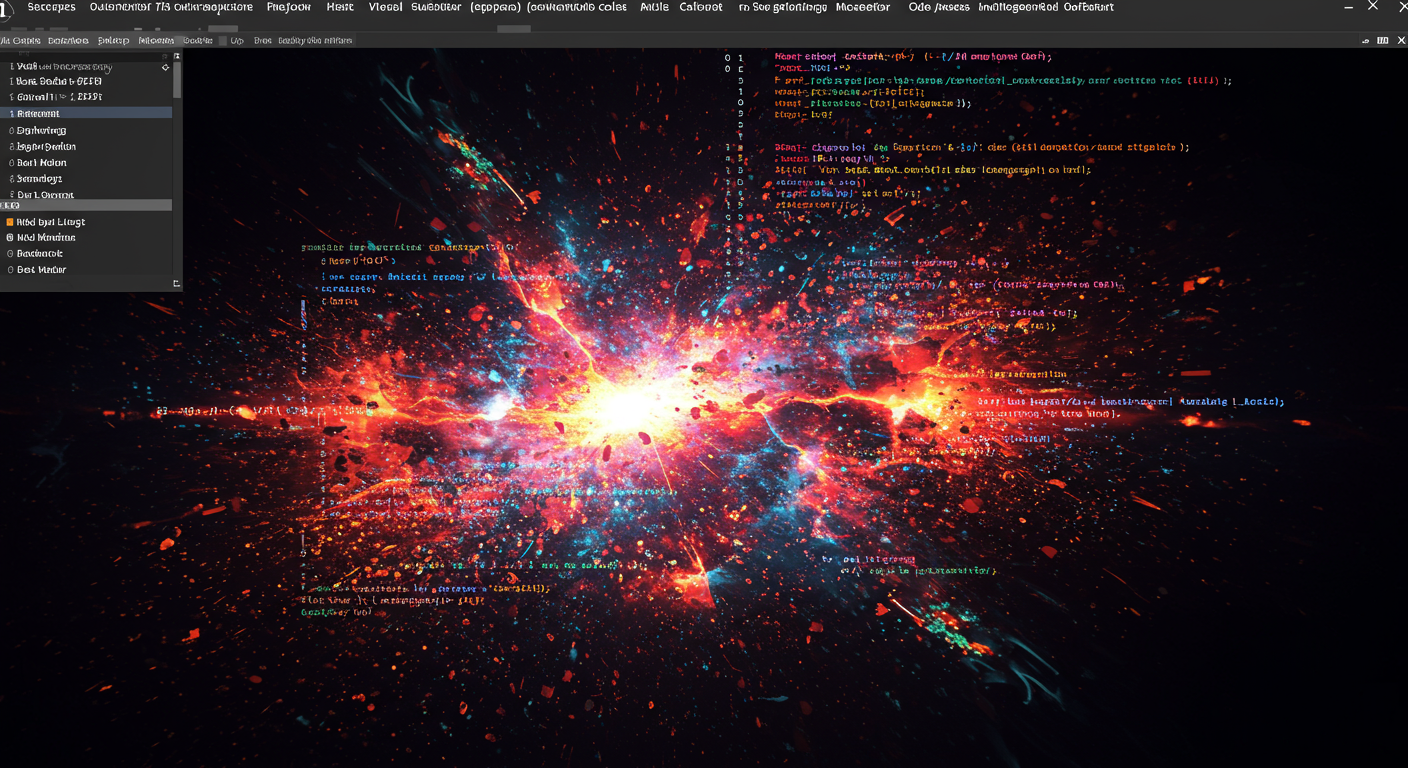
Task: Click the layout grid icon near the top-right toolbar
Action: tap(1383, 41)
